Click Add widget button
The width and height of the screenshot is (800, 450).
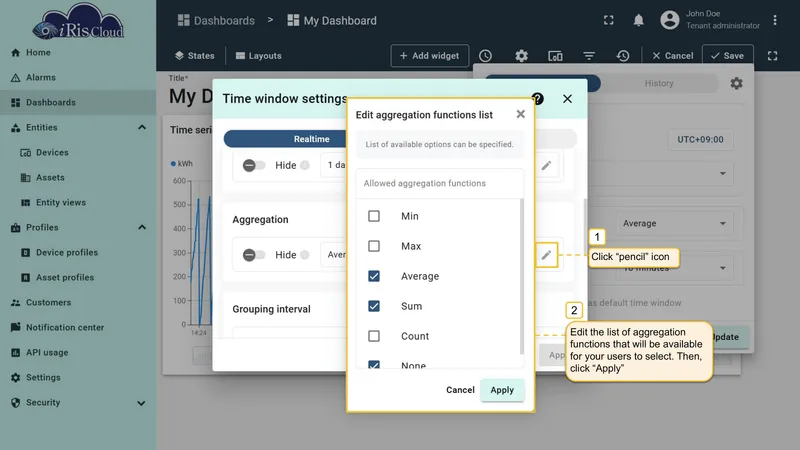[430, 56]
